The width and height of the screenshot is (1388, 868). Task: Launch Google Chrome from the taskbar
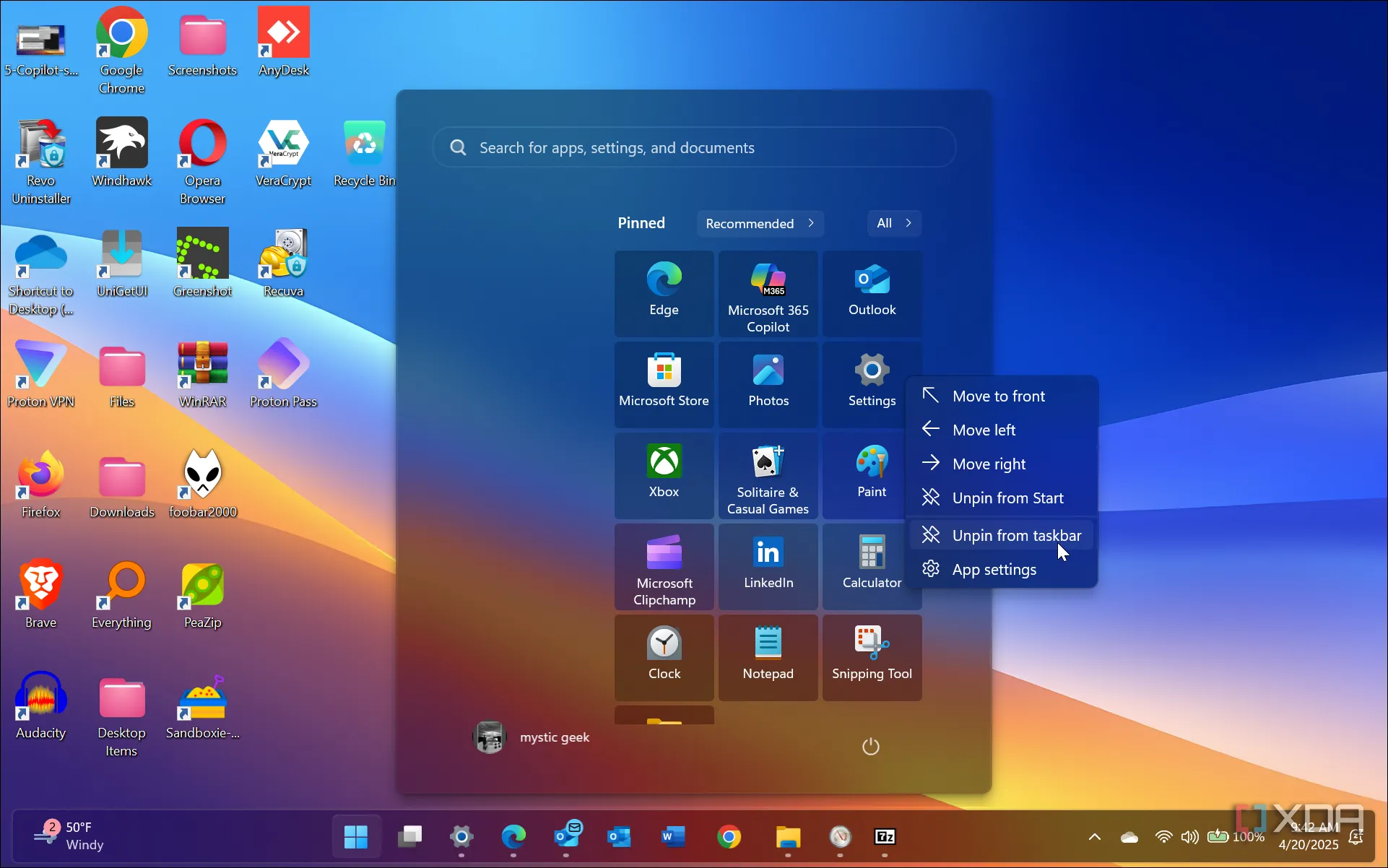[729, 836]
